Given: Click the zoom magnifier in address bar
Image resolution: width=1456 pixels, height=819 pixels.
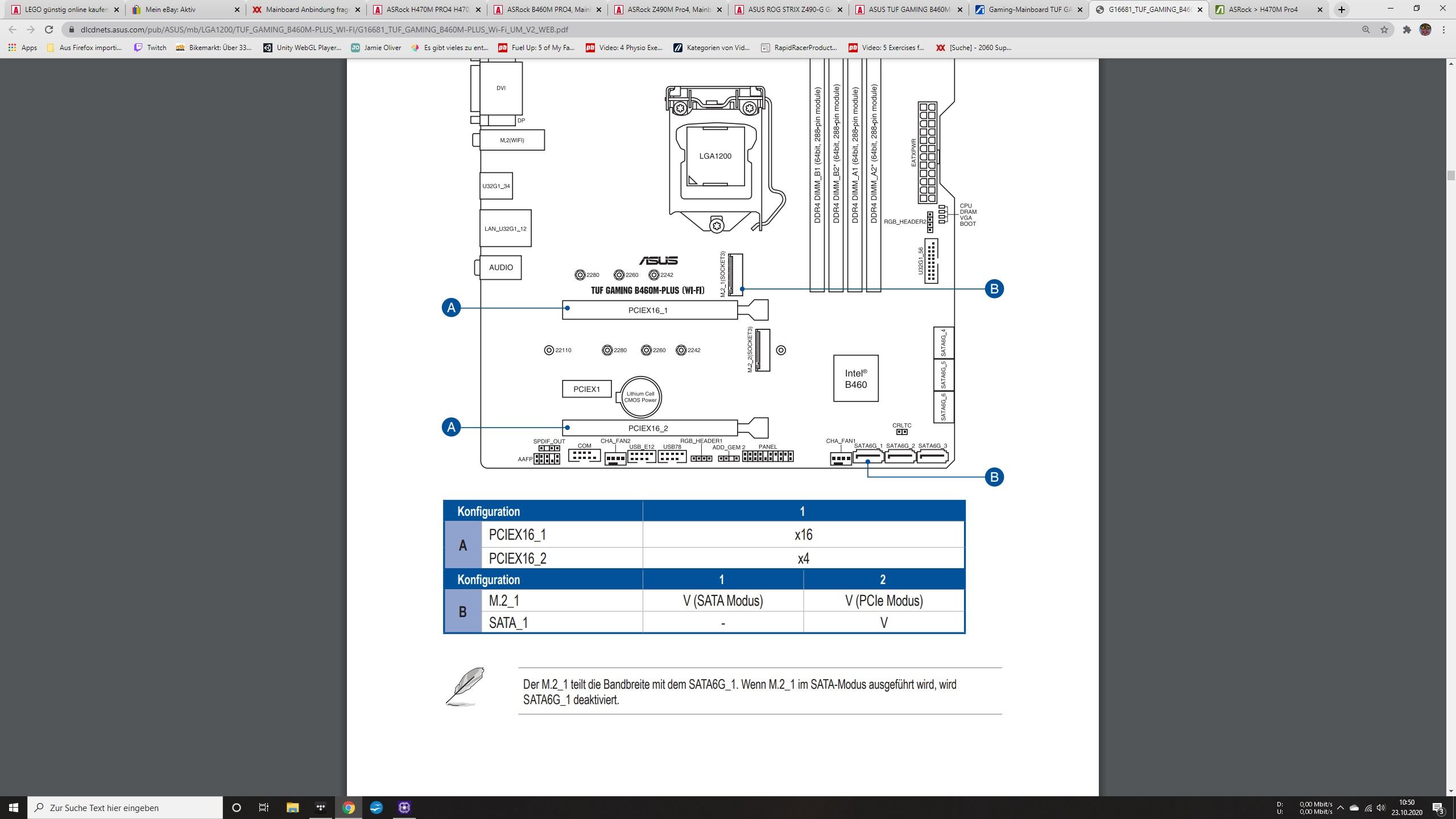Looking at the screenshot, I should [x=1366, y=30].
